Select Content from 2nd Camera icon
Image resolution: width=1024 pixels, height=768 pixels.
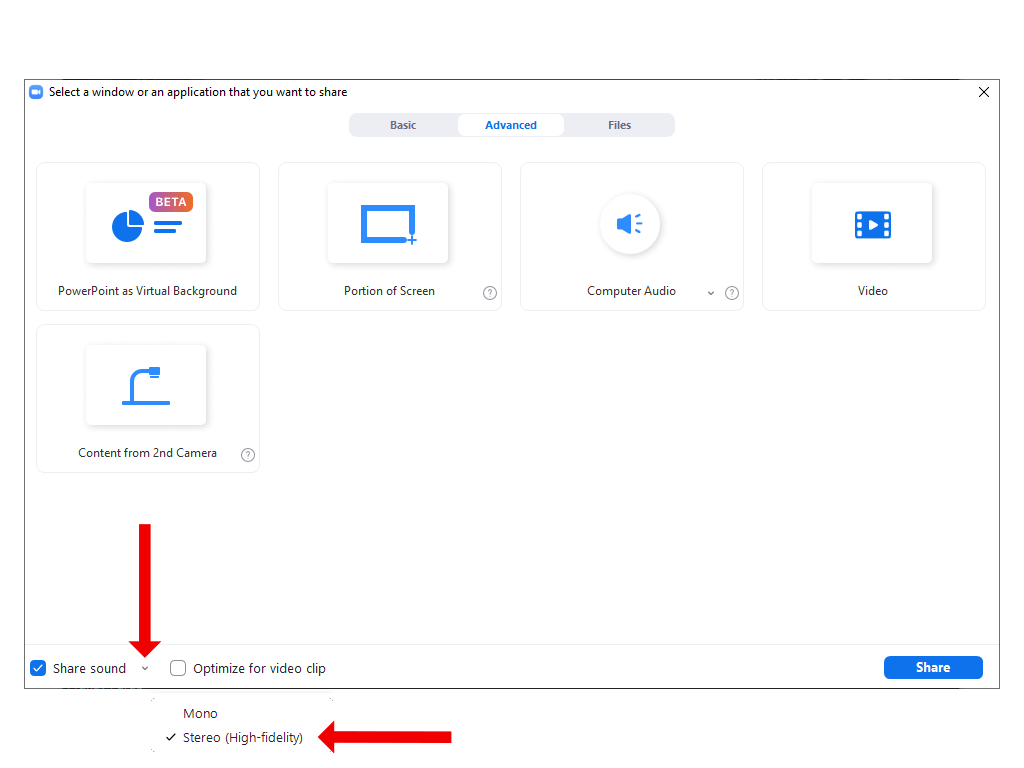click(x=146, y=386)
